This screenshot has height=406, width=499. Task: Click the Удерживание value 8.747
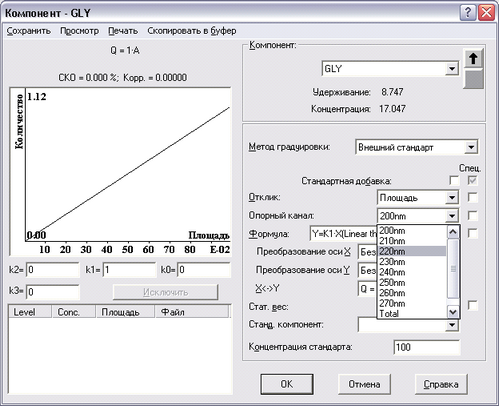coord(392,92)
